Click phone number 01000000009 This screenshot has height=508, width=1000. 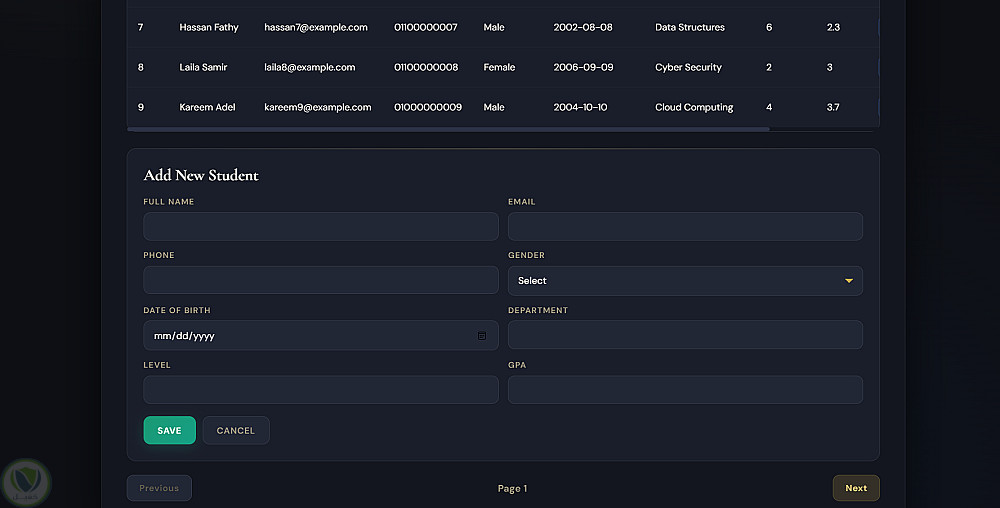tap(428, 107)
